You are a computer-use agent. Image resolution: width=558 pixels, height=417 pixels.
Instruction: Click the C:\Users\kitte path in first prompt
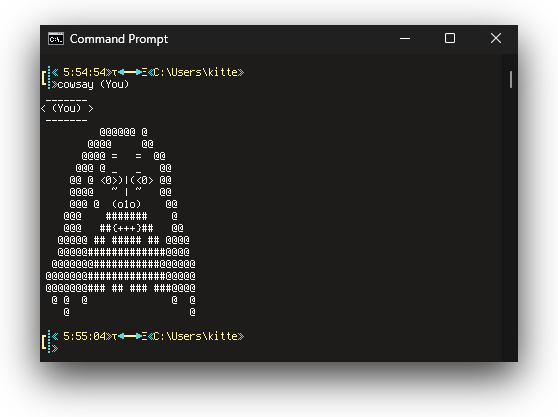196,72
